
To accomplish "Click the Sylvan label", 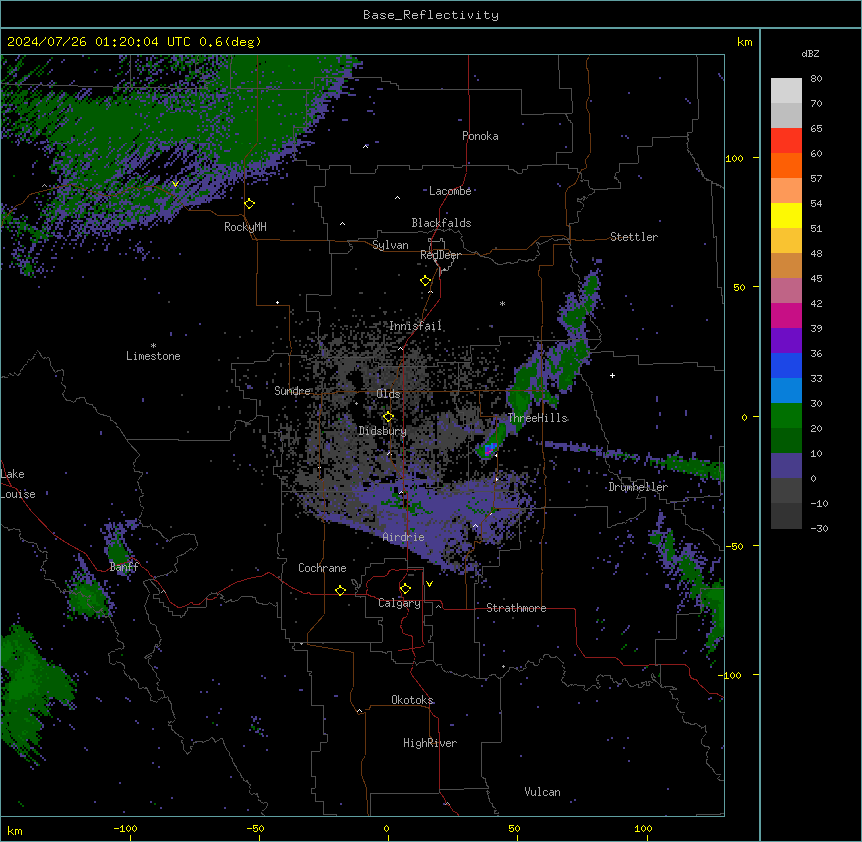I will click(390, 245).
